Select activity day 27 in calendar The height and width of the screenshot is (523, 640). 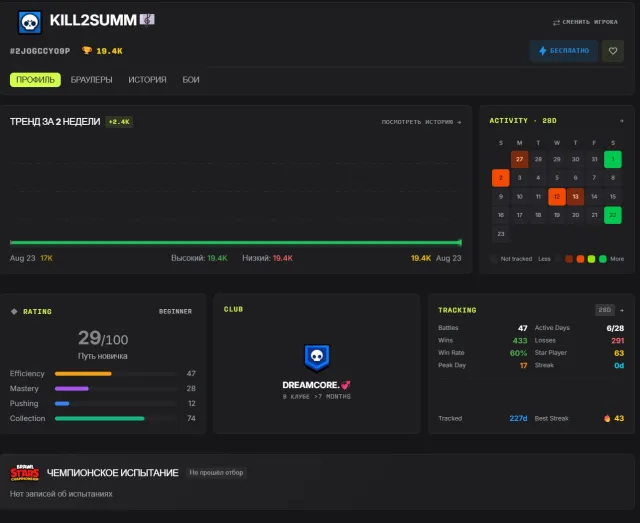click(x=519, y=159)
